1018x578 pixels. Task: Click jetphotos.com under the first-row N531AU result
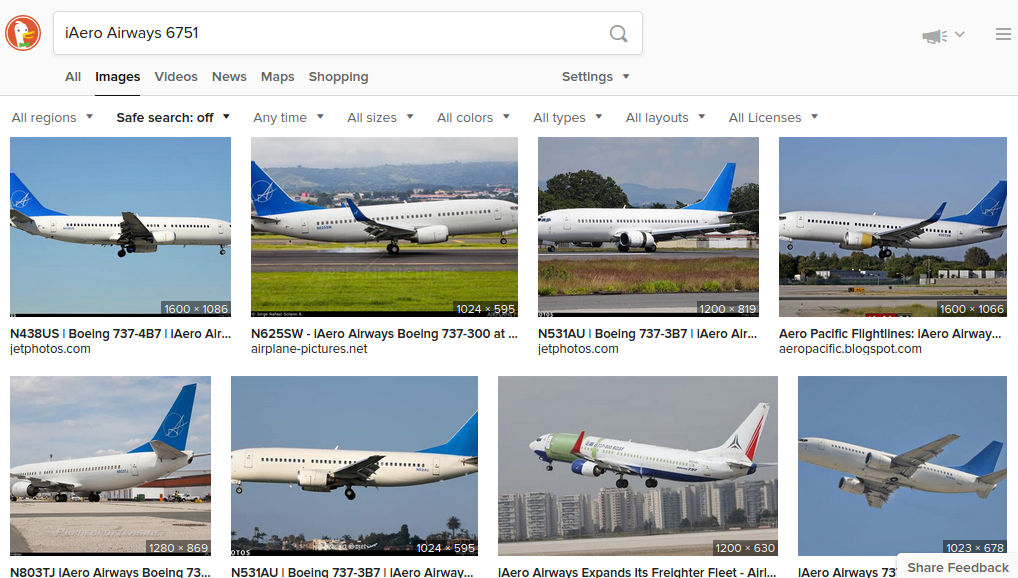tap(578, 349)
